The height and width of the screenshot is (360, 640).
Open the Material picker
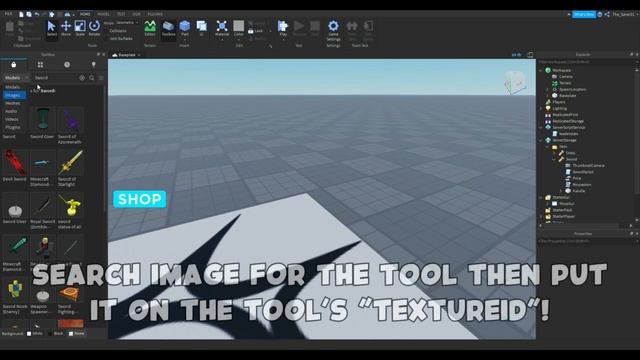pyautogui.click(x=222, y=29)
